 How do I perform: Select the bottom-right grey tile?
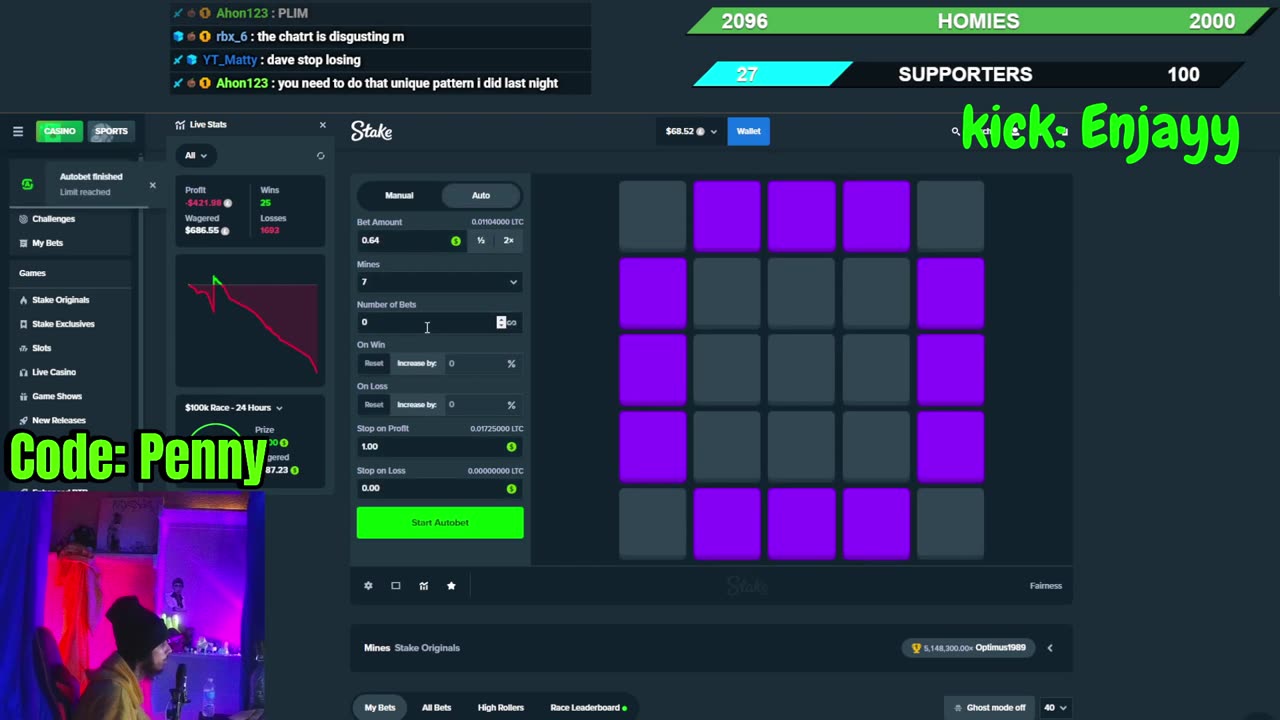coord(951,524)
